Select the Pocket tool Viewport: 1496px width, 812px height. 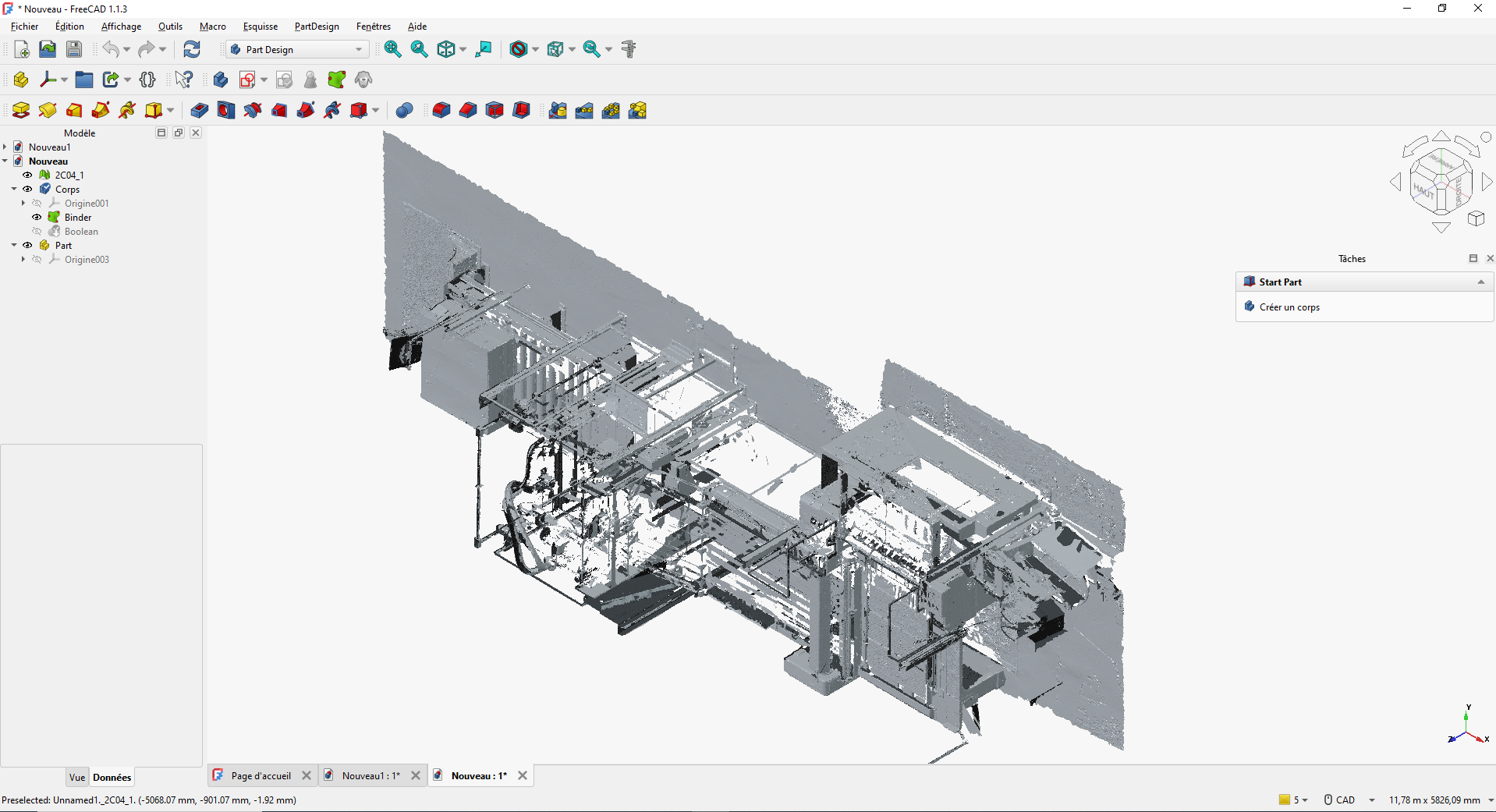click(x=200, y=110)
